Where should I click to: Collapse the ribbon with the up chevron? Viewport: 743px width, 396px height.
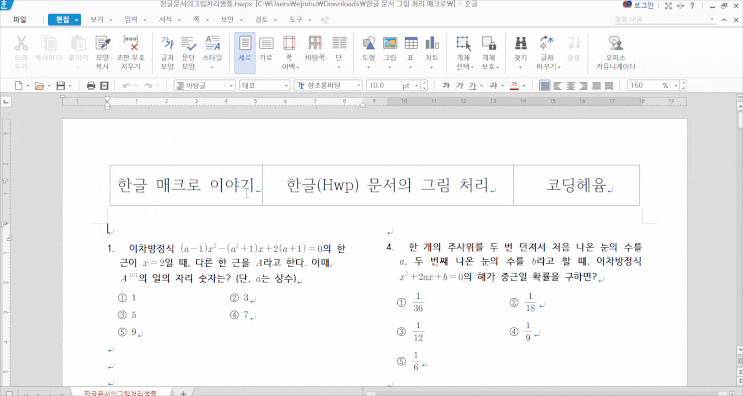pyautogui.click(x=724, y=20)
